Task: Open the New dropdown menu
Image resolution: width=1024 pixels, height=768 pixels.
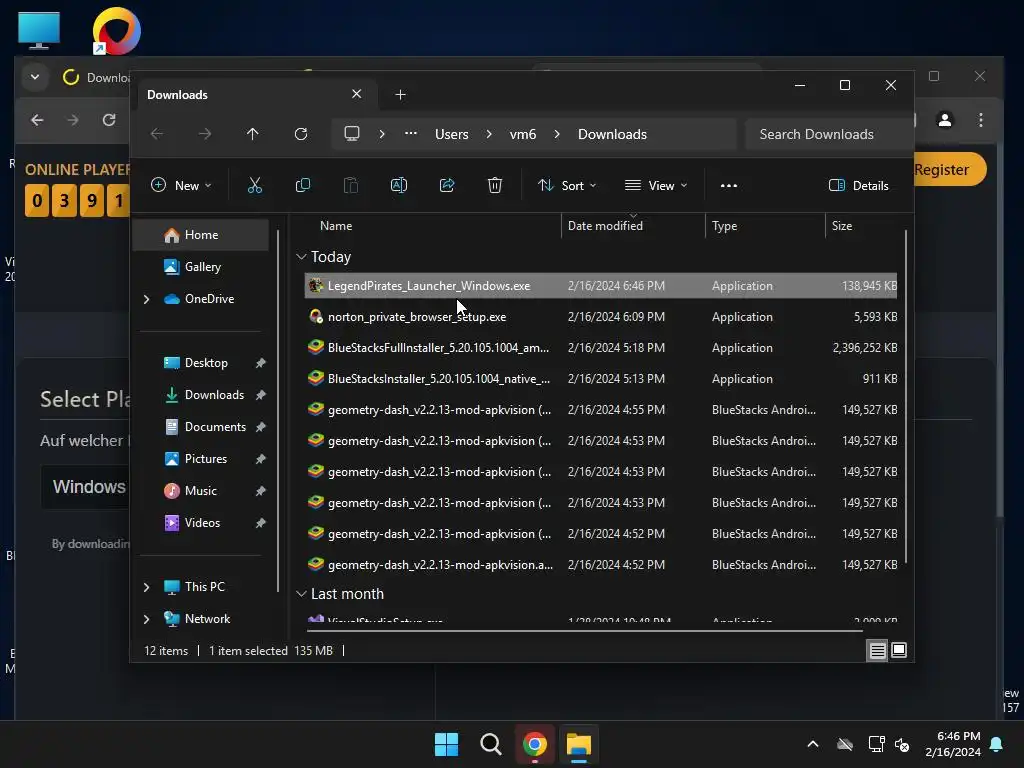Action: (x=182, y=185)
